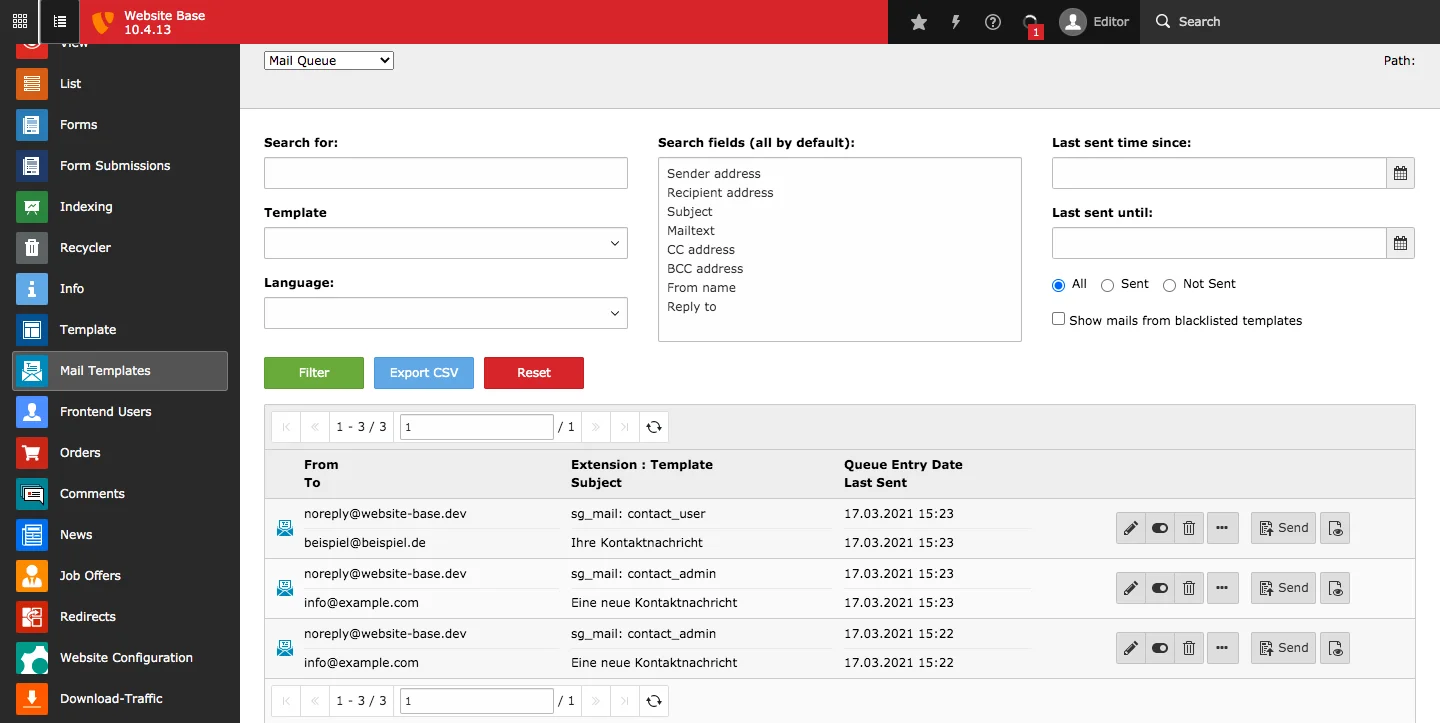Open the Mail Queue mode dropdown
The width and height of the screenshot is (1440, 723).
329,61
